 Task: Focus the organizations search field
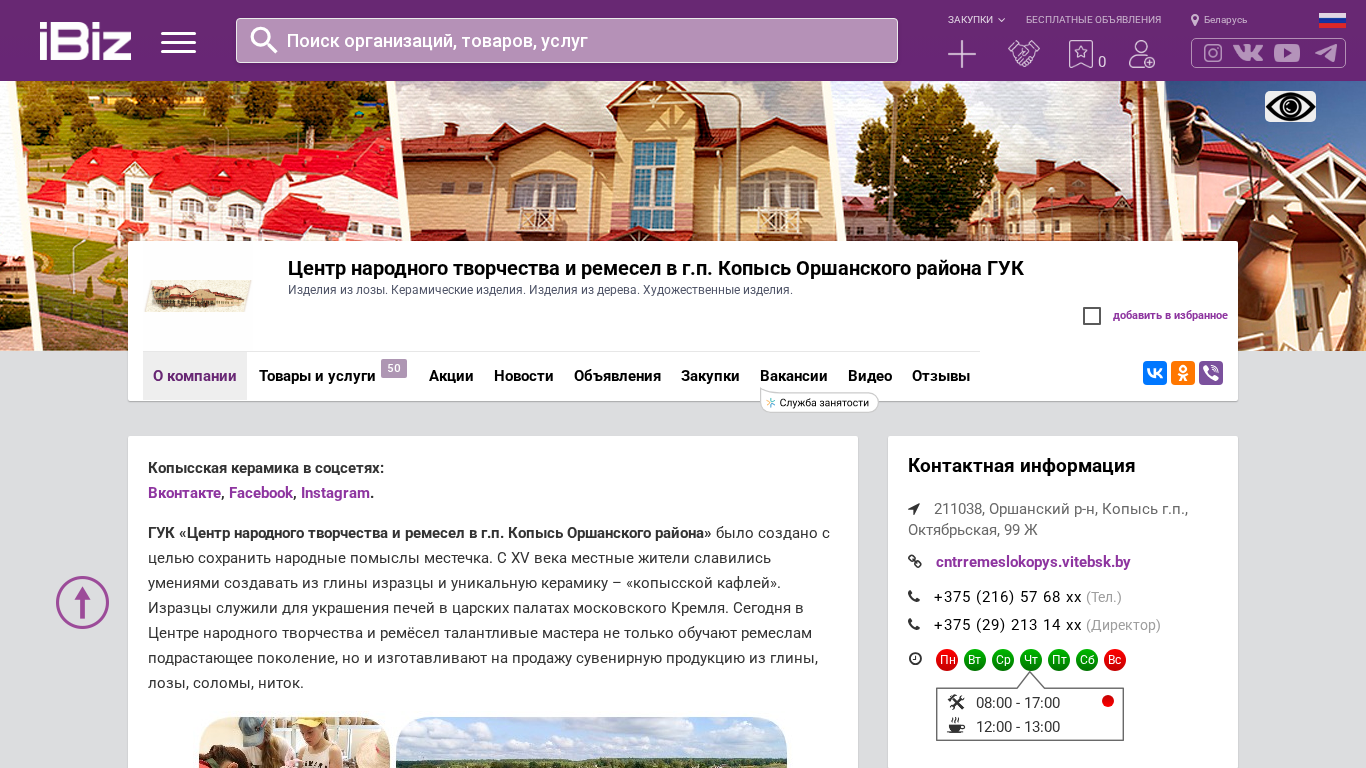[567, 41]
